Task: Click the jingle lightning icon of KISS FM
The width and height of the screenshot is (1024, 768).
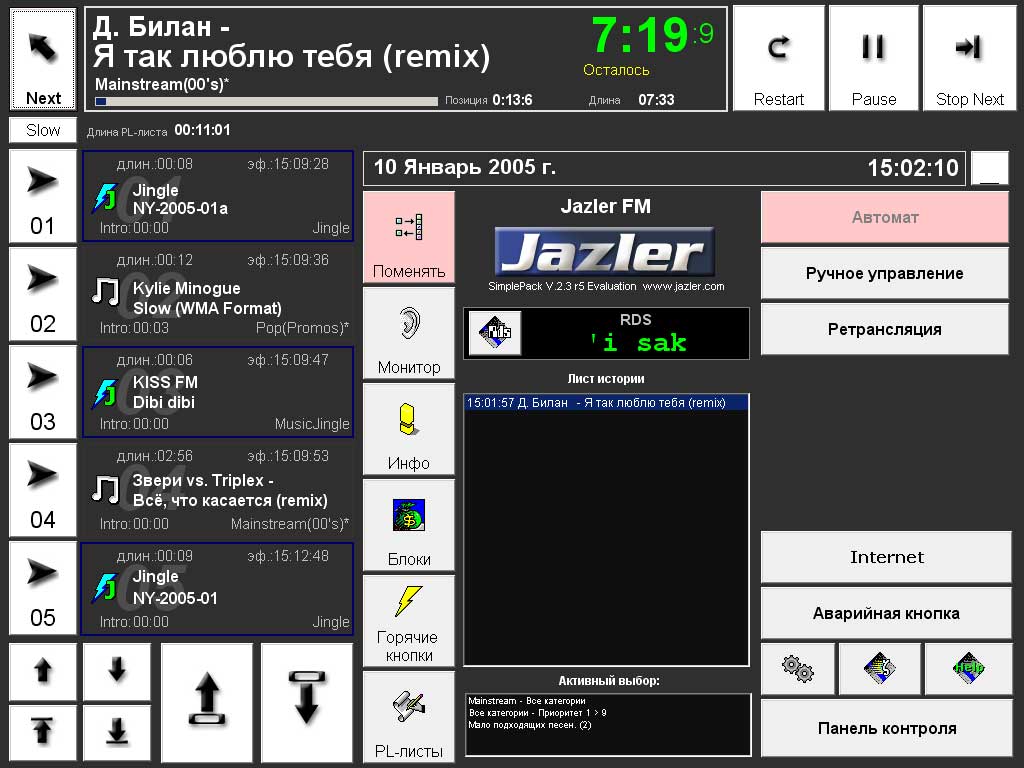Action: (x=104, y=394)
